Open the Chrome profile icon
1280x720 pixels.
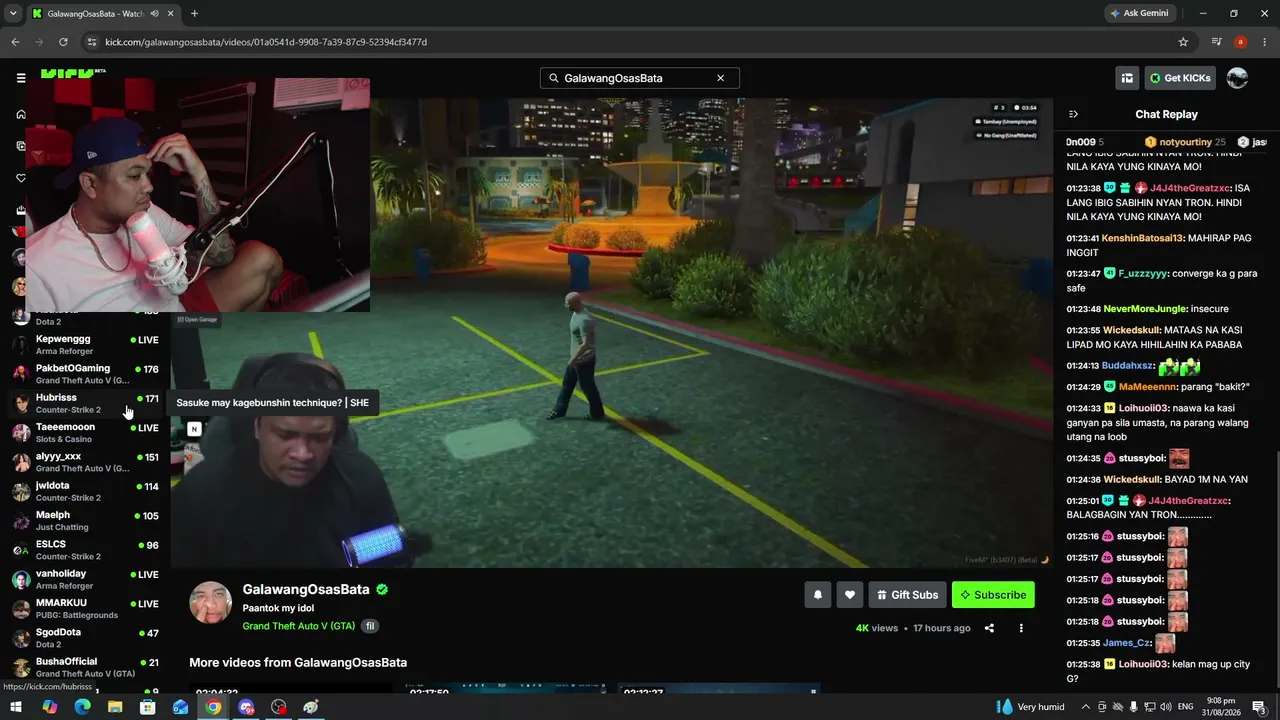(1240, 42)
